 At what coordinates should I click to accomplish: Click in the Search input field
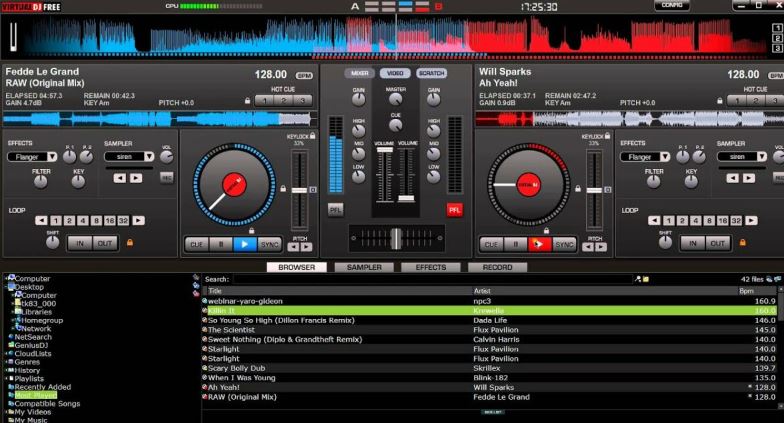432,279
